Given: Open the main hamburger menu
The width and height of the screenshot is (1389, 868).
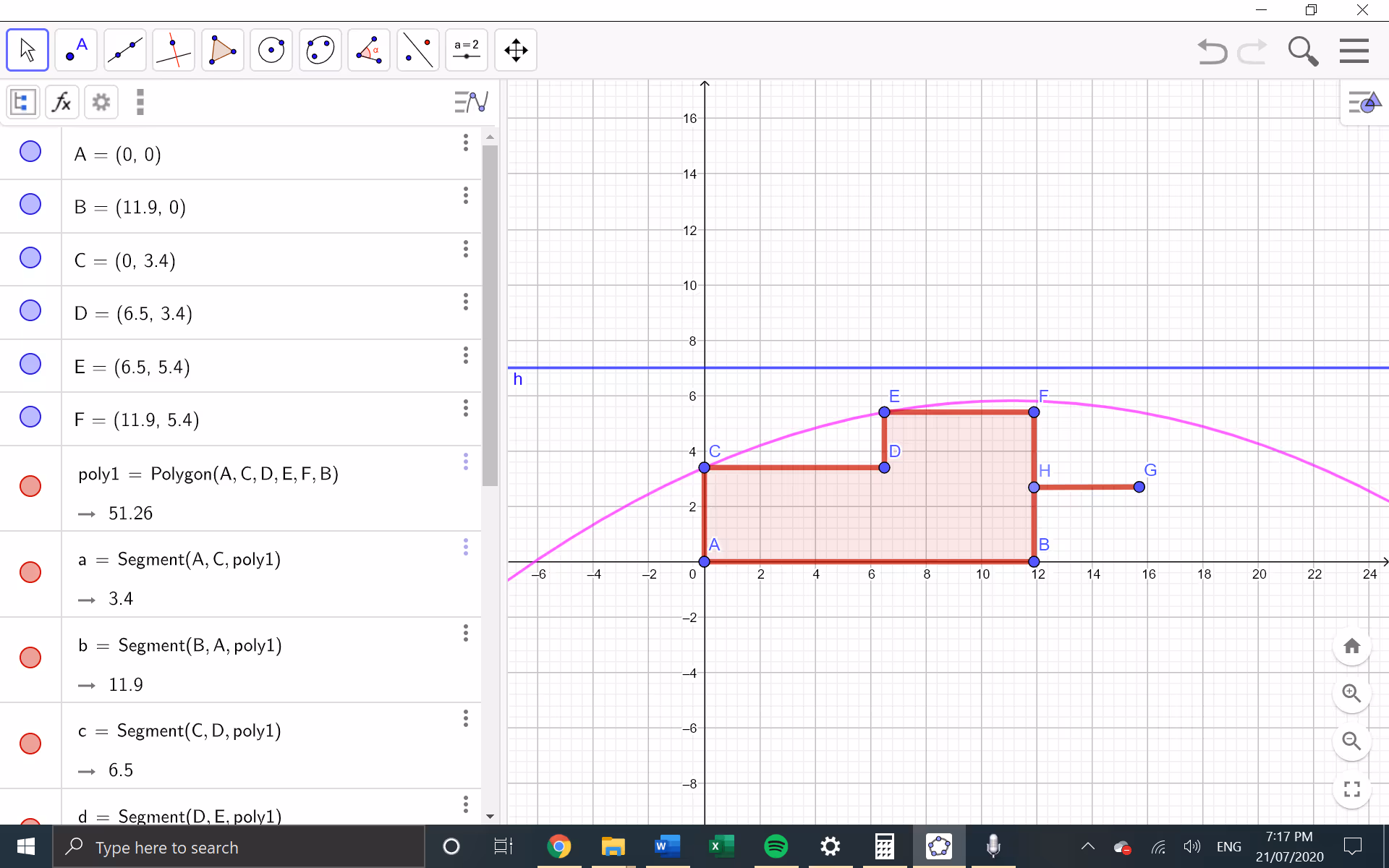Looking at the screenshot, I should (1354, 51).
